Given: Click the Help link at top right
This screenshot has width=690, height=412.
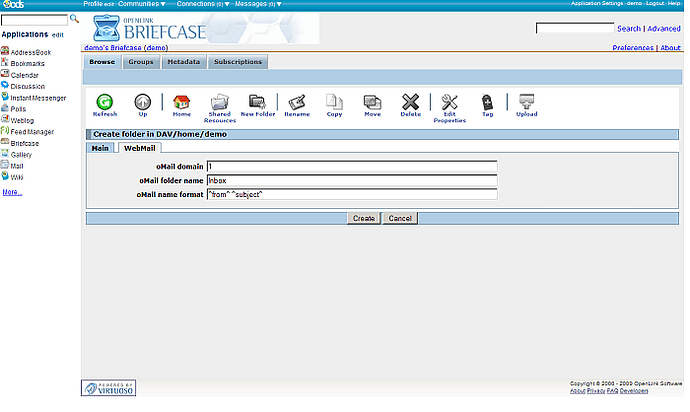Looking at the screenshot, I should pos(674,3).
